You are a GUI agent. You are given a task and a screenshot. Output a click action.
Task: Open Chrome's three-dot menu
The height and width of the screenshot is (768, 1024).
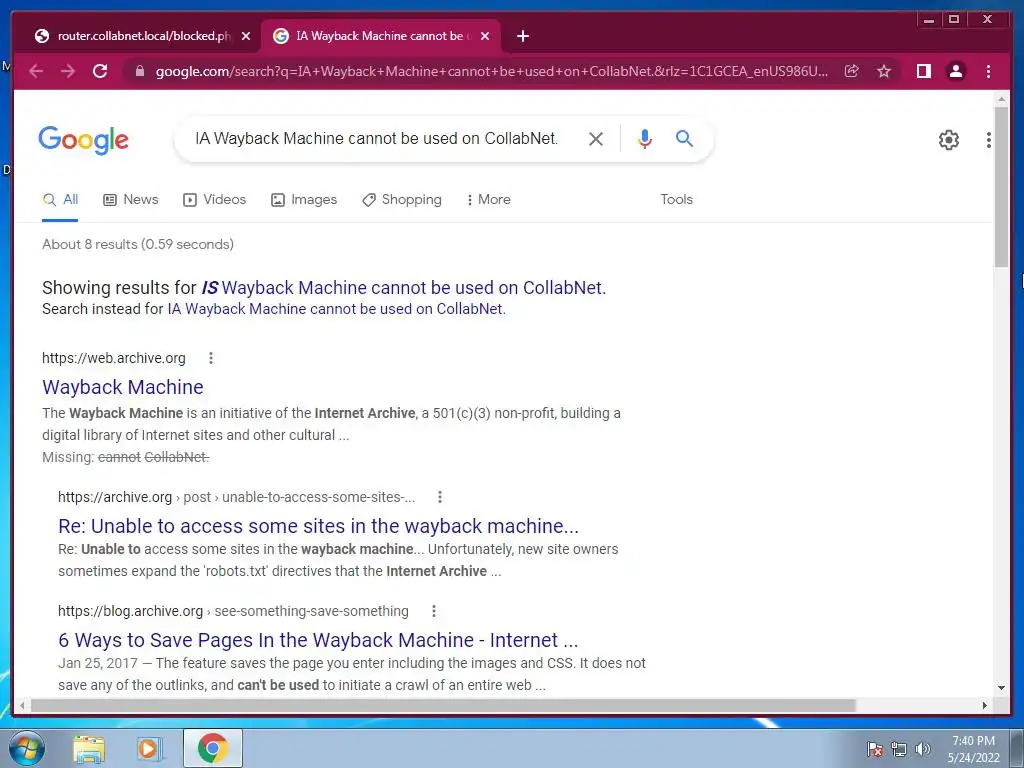988,71
